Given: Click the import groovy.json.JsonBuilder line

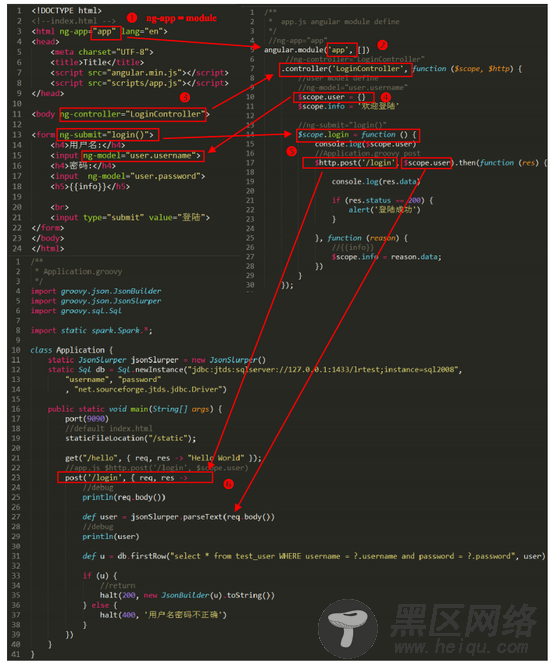Looking at the screenshot, I should click(x=96, y=291).
